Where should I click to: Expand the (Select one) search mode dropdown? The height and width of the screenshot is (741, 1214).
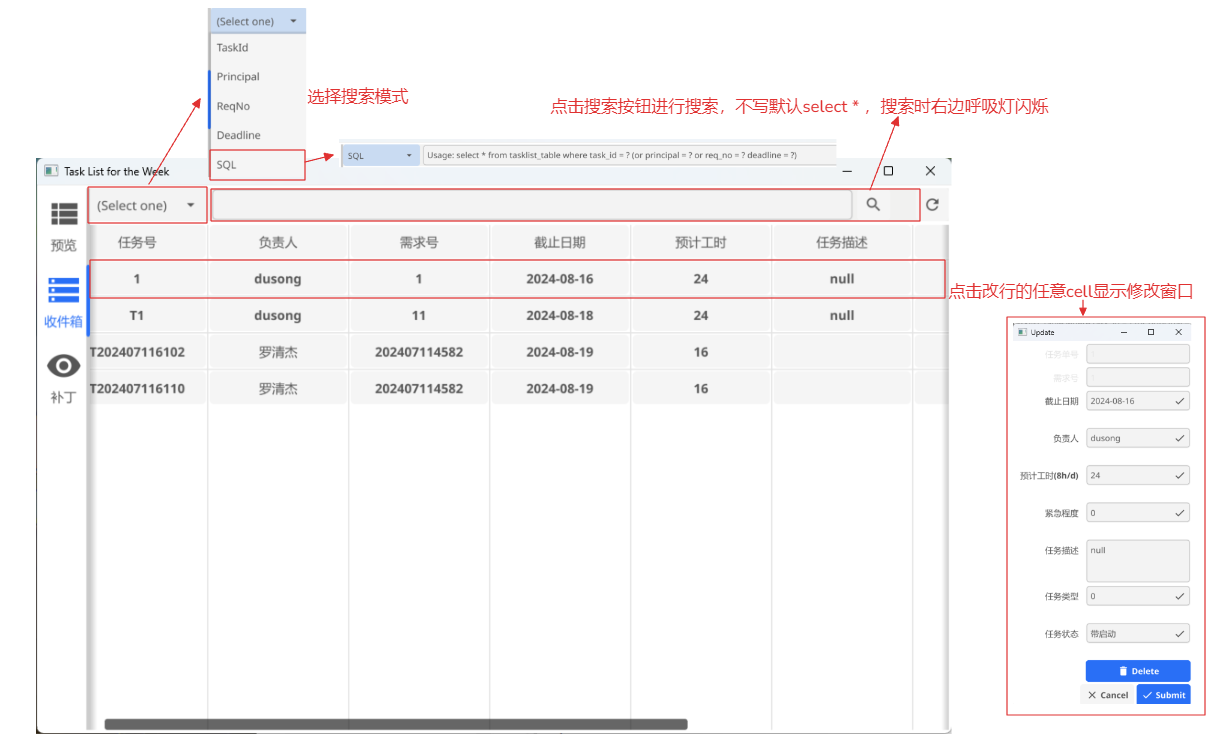click(x=147, y=205)
